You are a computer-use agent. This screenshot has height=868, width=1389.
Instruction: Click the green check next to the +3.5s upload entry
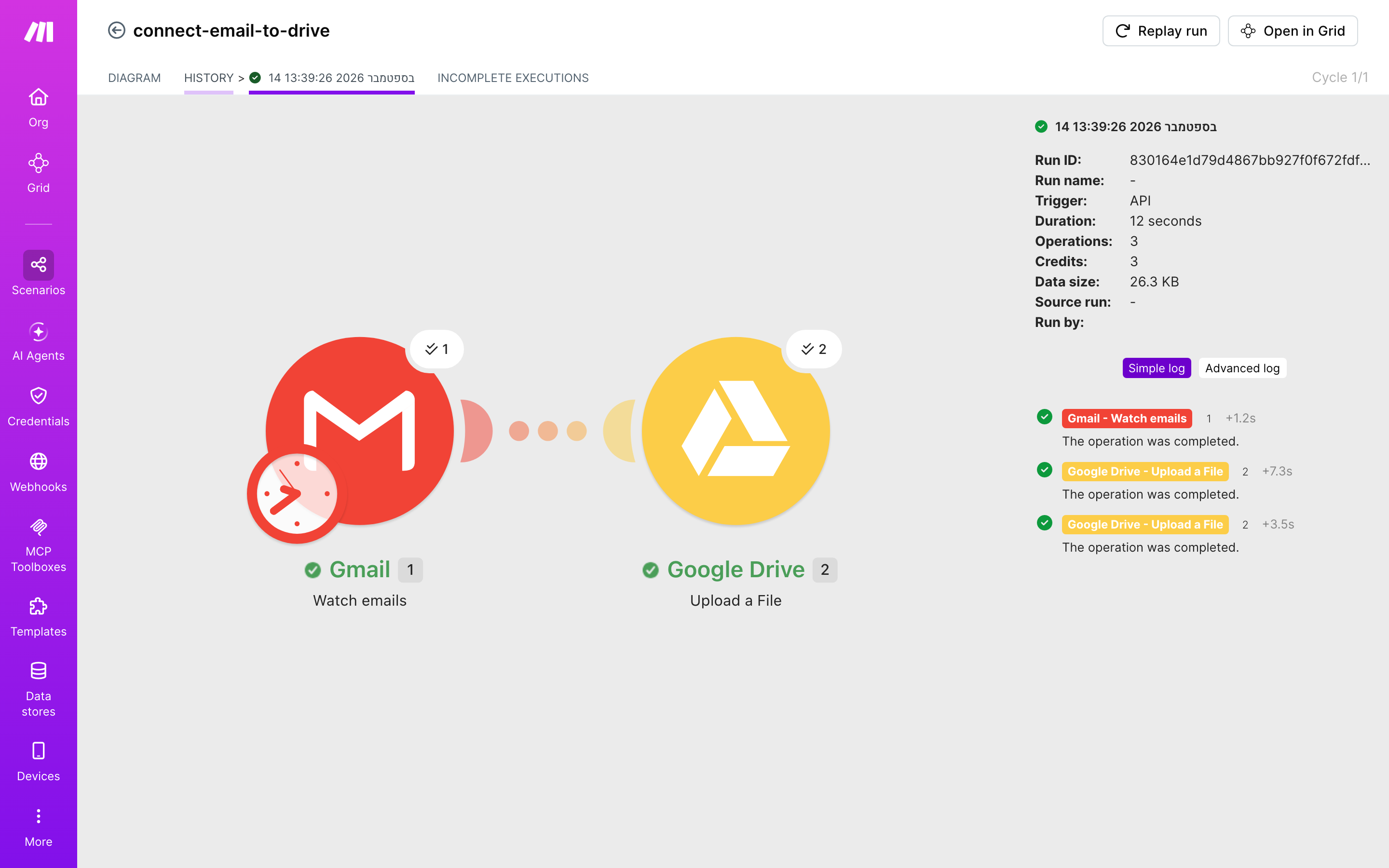point(1045,523)
